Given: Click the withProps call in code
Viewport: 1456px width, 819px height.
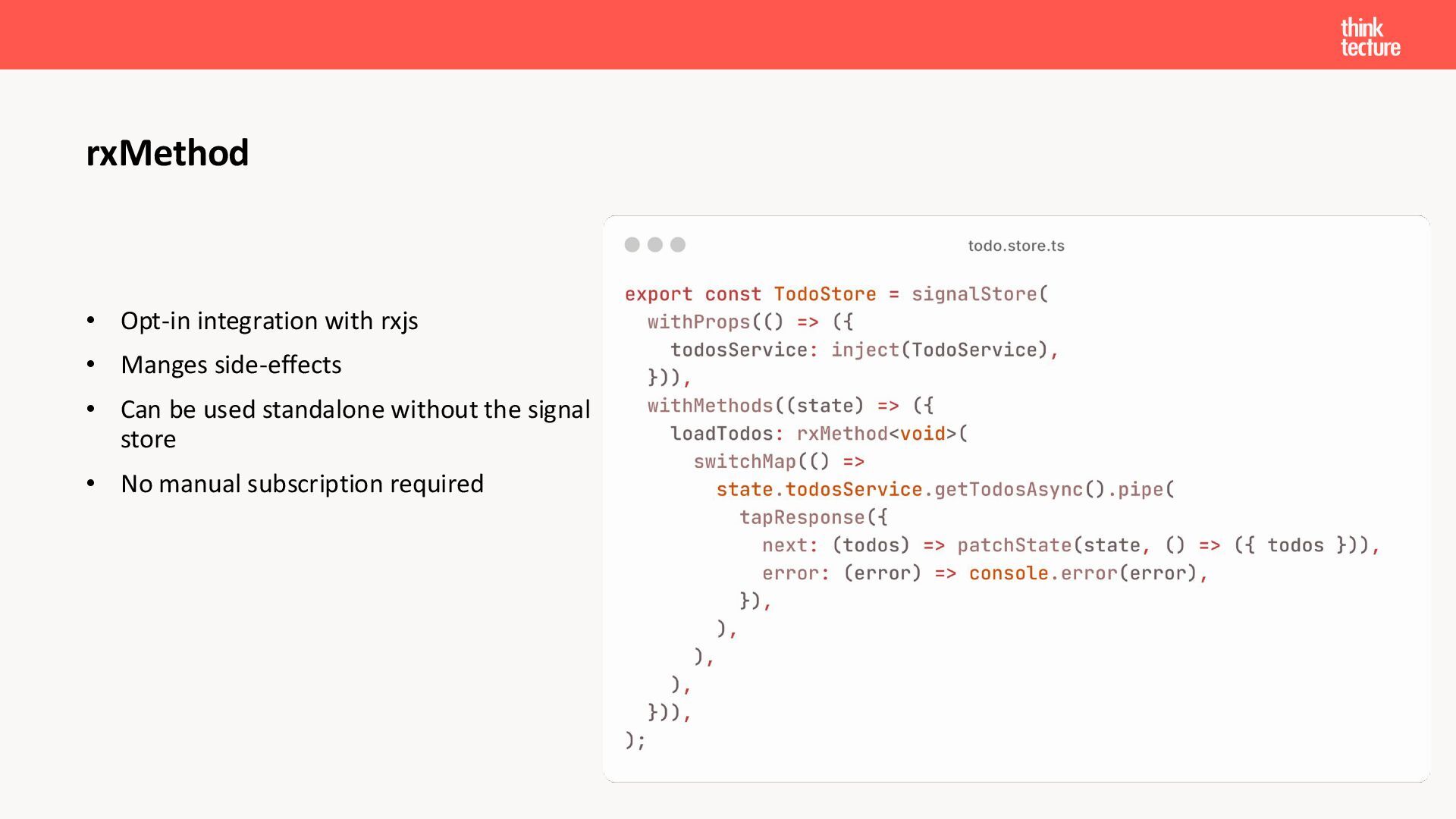Looking at the screenshot, I should click(698, 322).
